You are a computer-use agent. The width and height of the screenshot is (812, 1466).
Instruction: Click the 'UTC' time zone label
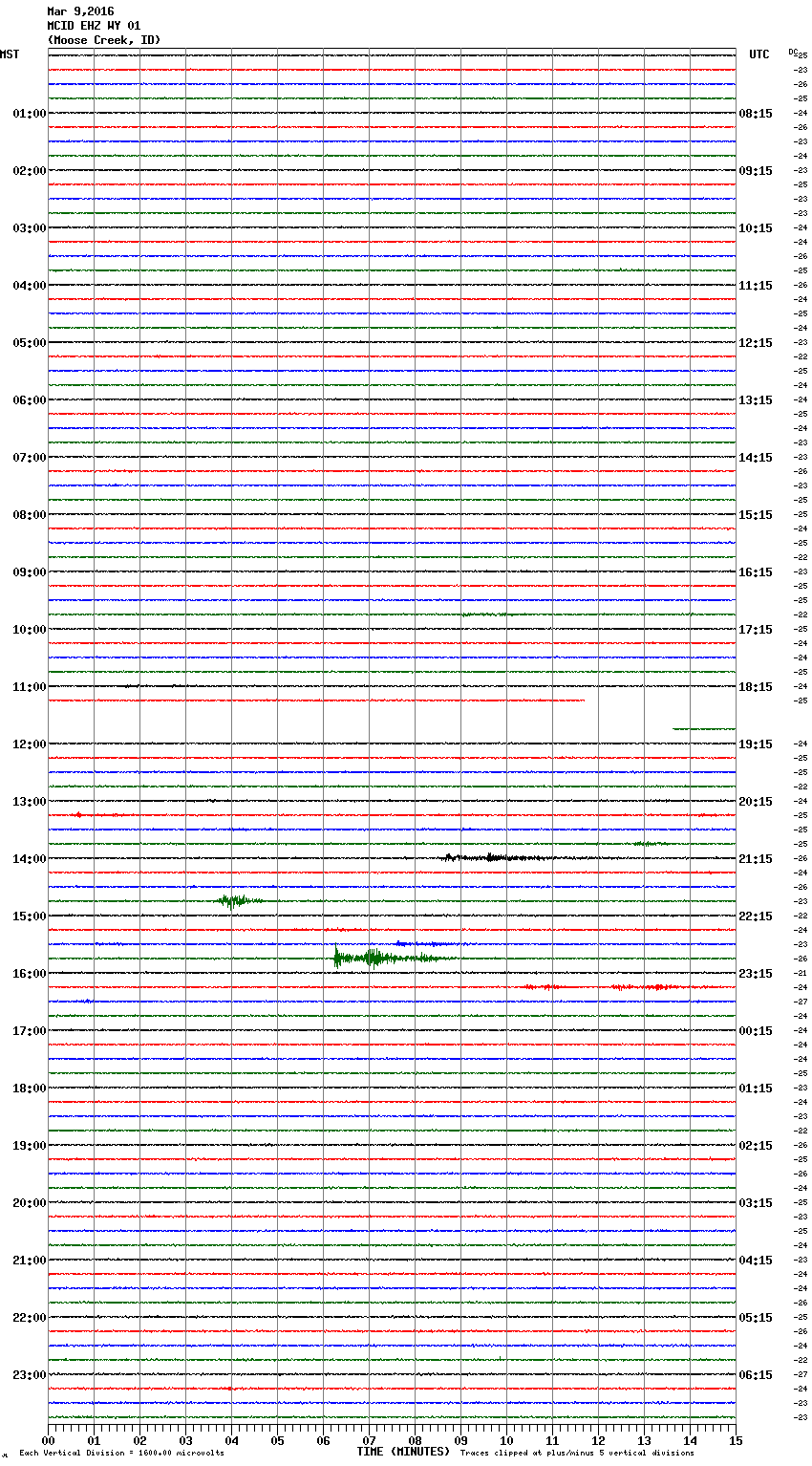coord(759,54)
